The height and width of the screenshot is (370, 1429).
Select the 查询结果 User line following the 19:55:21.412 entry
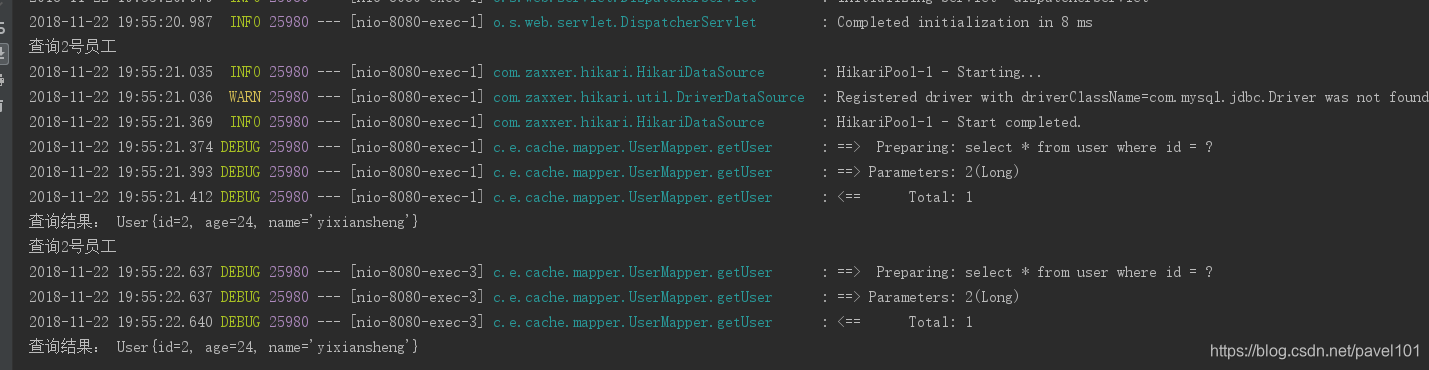[224, 222]
